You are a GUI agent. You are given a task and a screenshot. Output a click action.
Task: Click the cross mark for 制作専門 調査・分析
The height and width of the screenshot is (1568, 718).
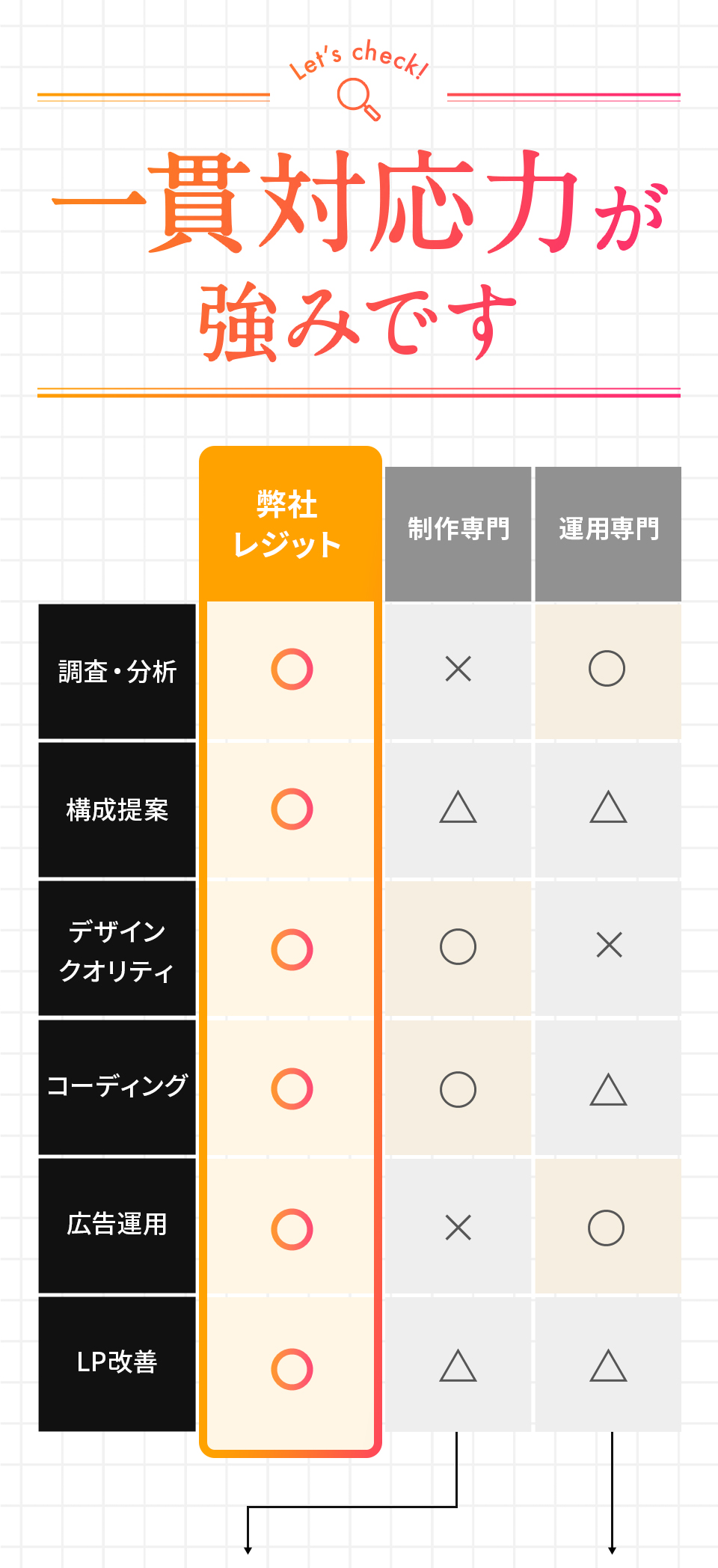click(458, 669)
